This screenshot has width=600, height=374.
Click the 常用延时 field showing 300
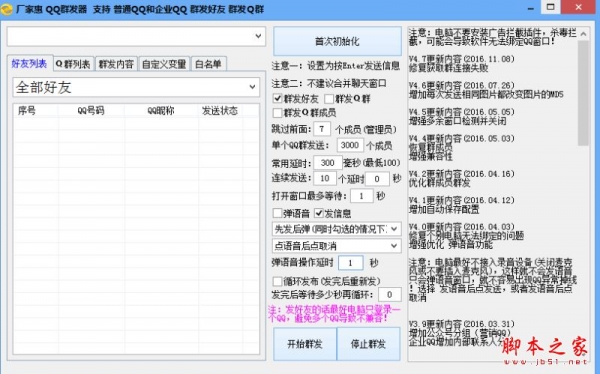coord(328,163)
